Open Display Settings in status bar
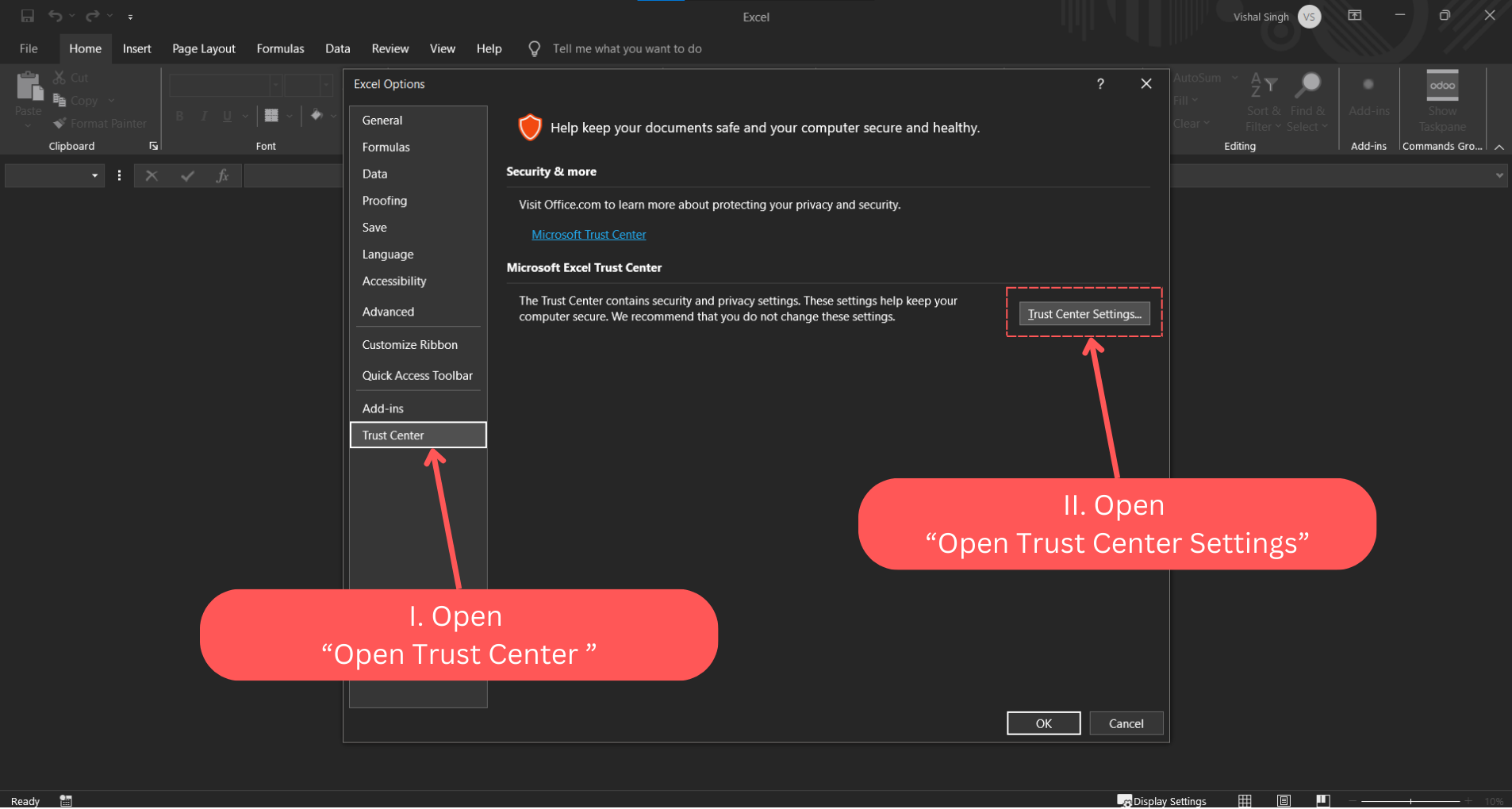 1162,801
